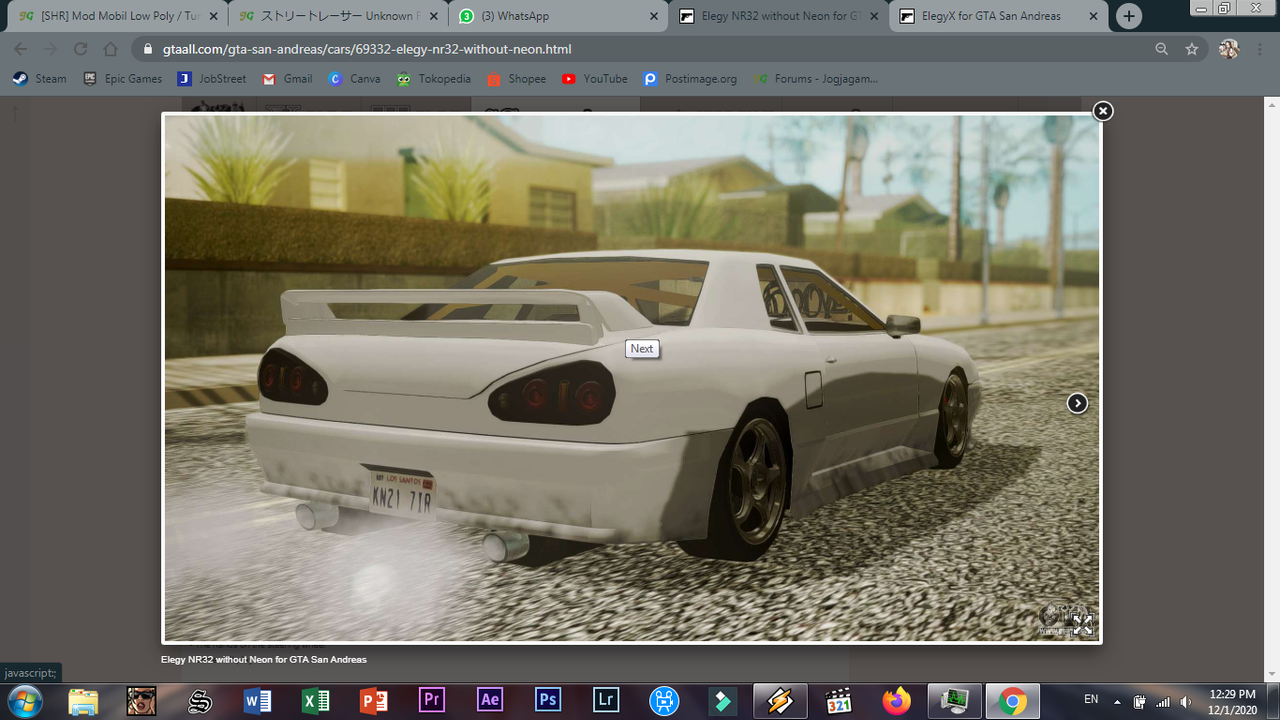Close the ElegyX for GTA San Andreas tab
Image resolution: width=1280 pixels, height=720 pixels.
[x=1092, y=16]
